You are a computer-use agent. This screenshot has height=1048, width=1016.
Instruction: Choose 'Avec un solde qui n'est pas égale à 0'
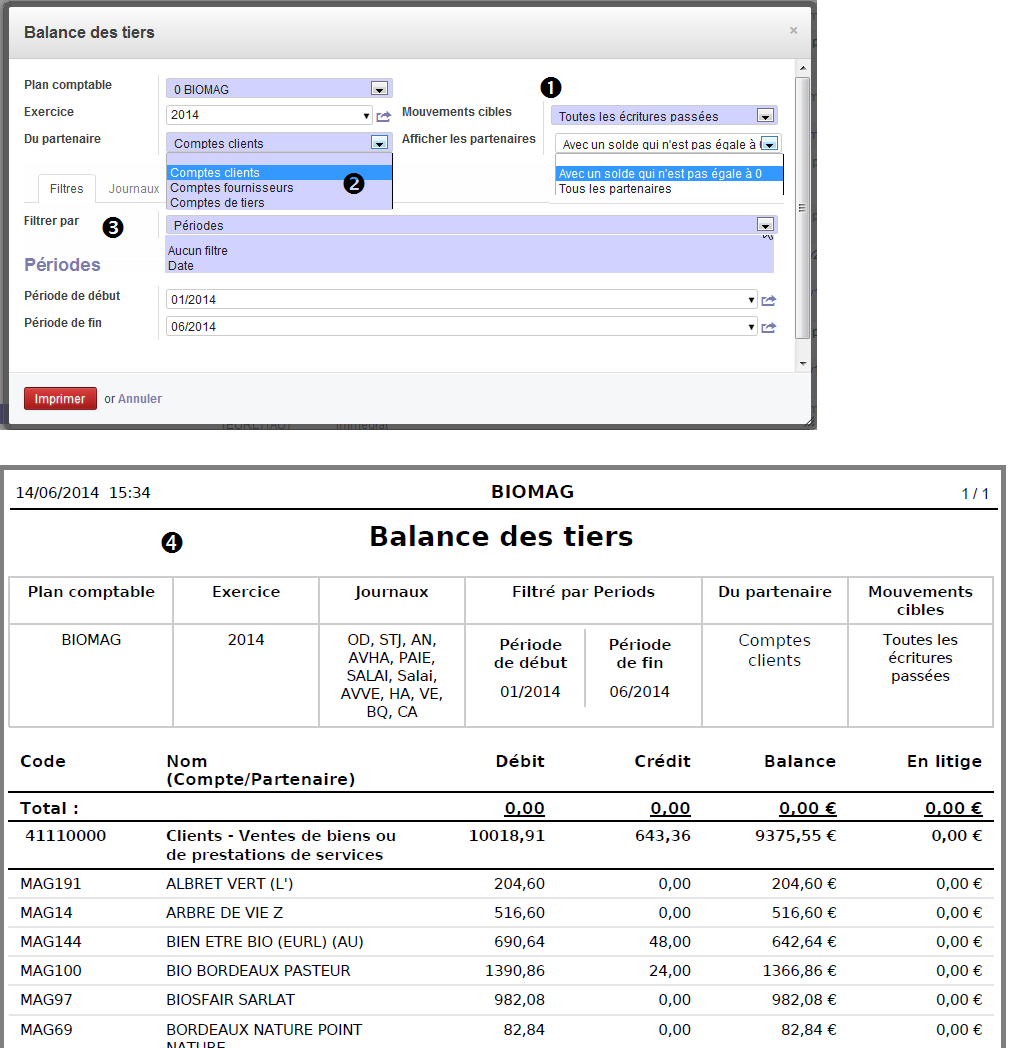(668, 174)
